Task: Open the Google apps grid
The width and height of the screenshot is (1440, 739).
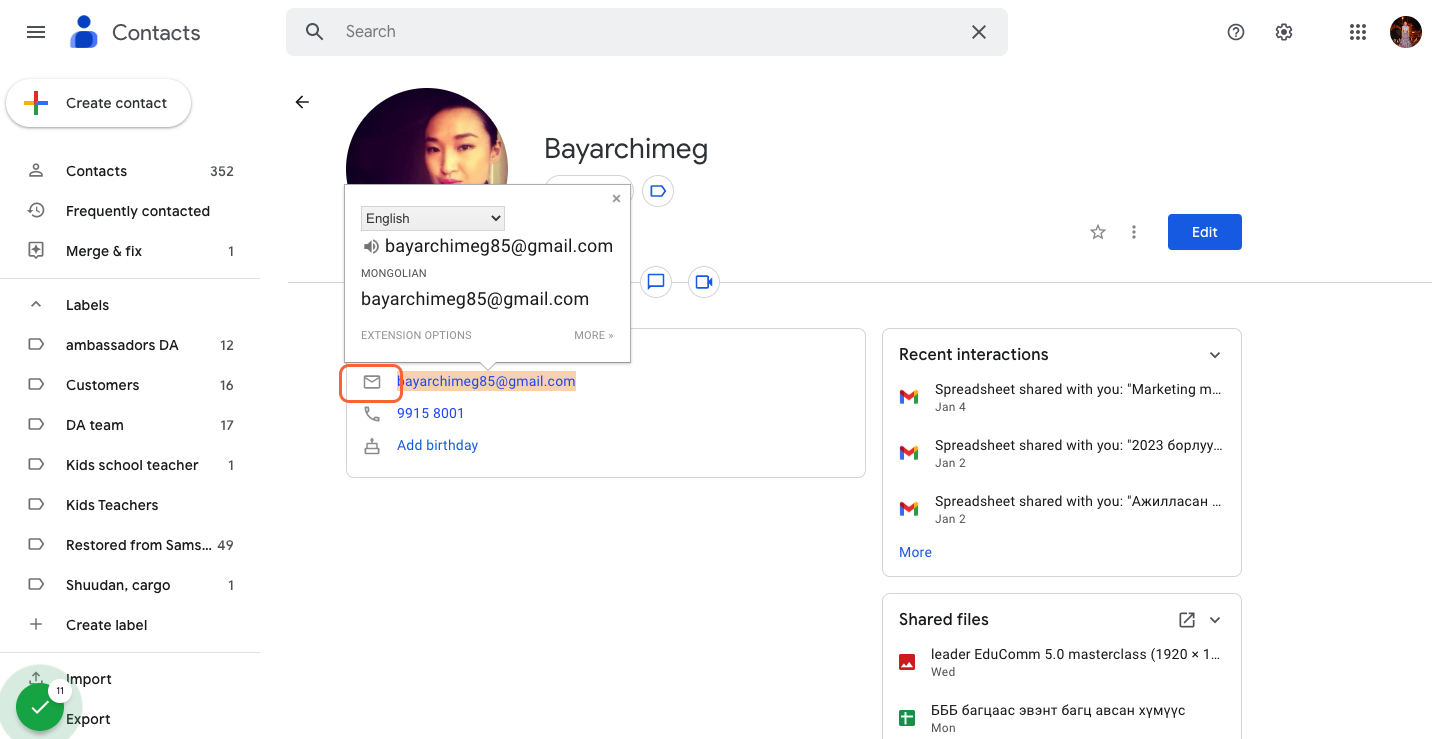Action: 1357,32
